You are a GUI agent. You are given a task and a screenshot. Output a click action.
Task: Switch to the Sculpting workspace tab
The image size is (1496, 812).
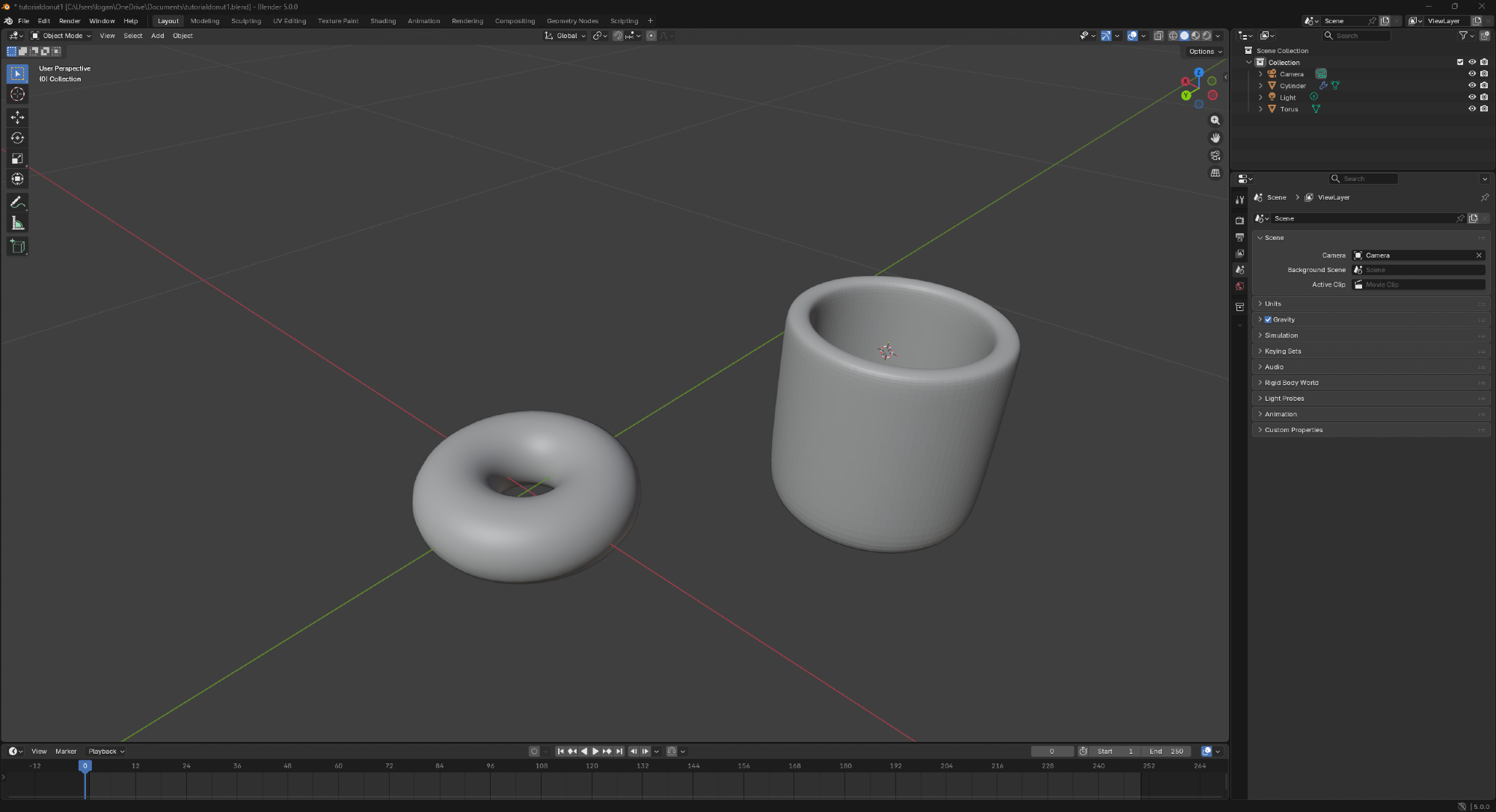pos(246,21)
